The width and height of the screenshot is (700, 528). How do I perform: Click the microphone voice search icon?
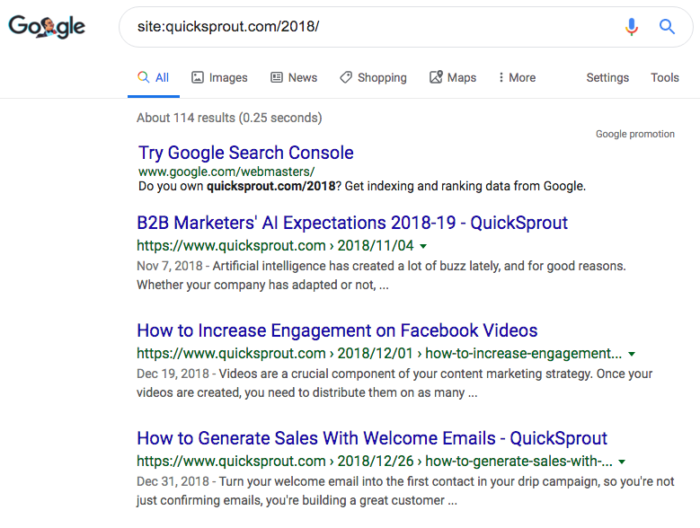(x=631, y=27)
